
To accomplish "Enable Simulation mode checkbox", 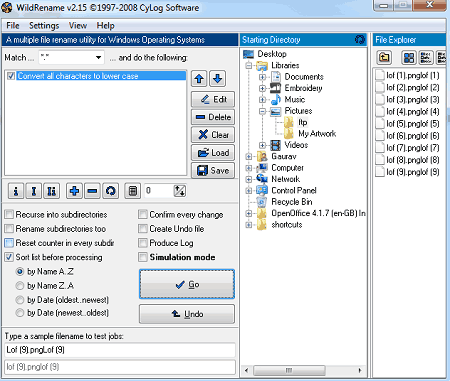I will 143,257.
